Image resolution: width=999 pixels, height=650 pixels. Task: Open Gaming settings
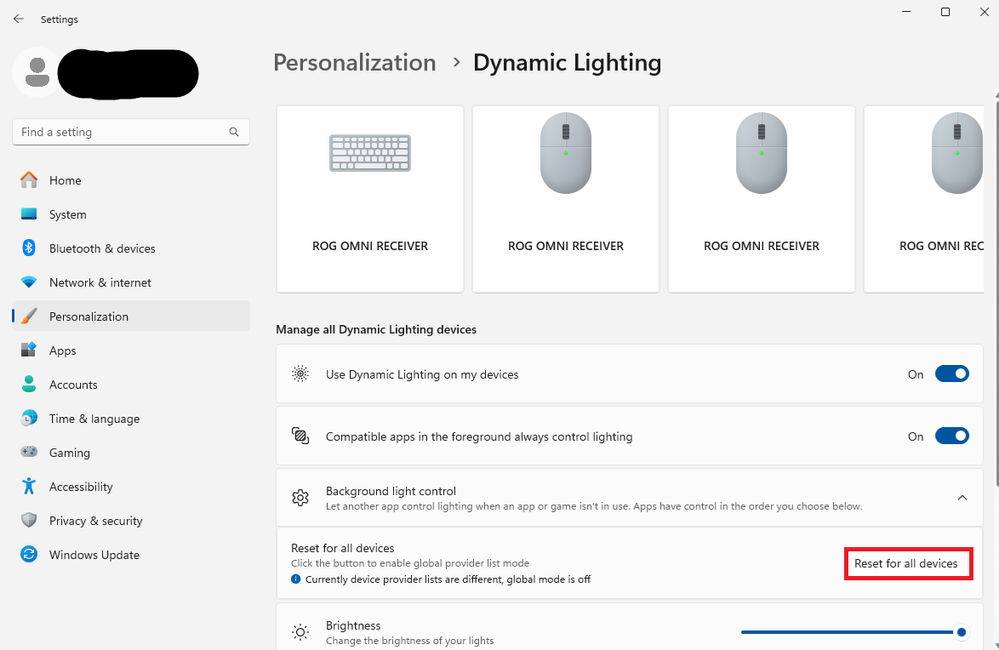tap(131, 452)
